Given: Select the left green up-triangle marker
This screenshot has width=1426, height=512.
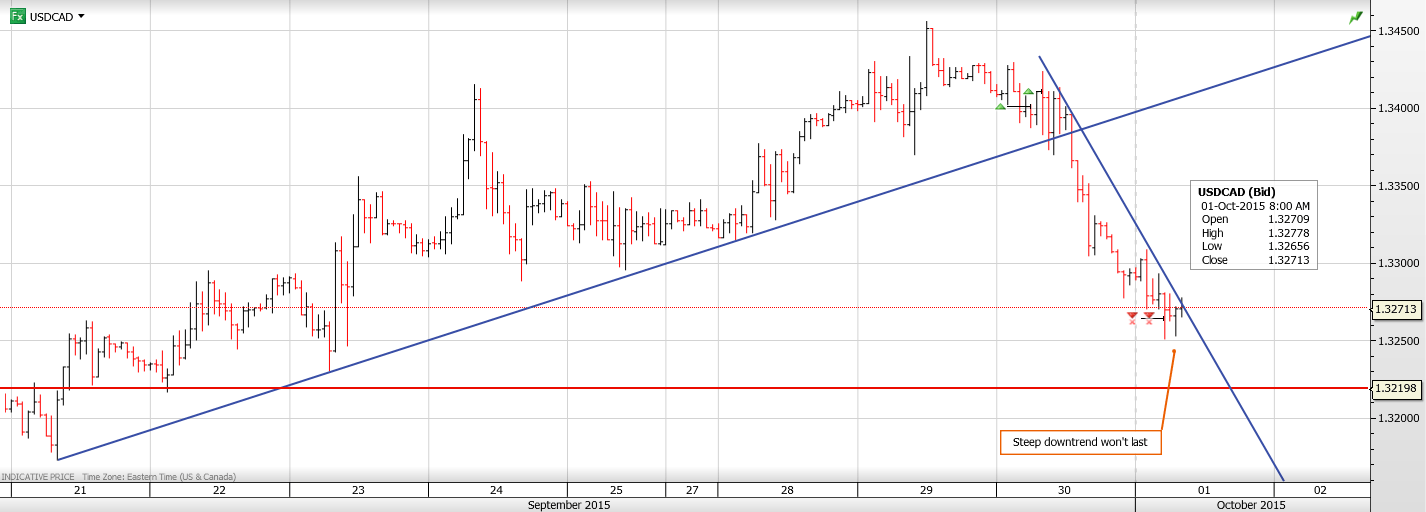Looking at the screenshot, I should pos(1000,107).
